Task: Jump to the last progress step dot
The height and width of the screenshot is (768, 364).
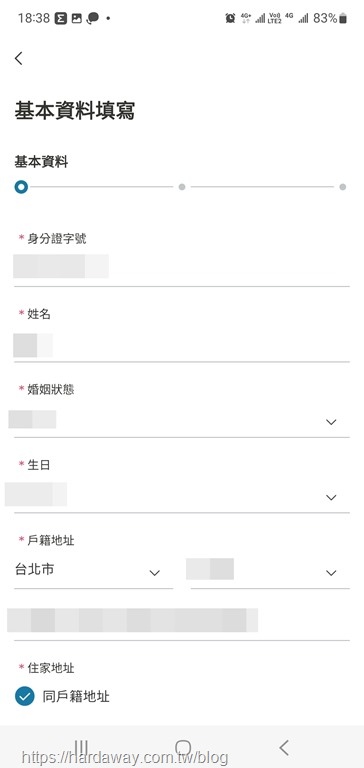Action: [342, 187]
